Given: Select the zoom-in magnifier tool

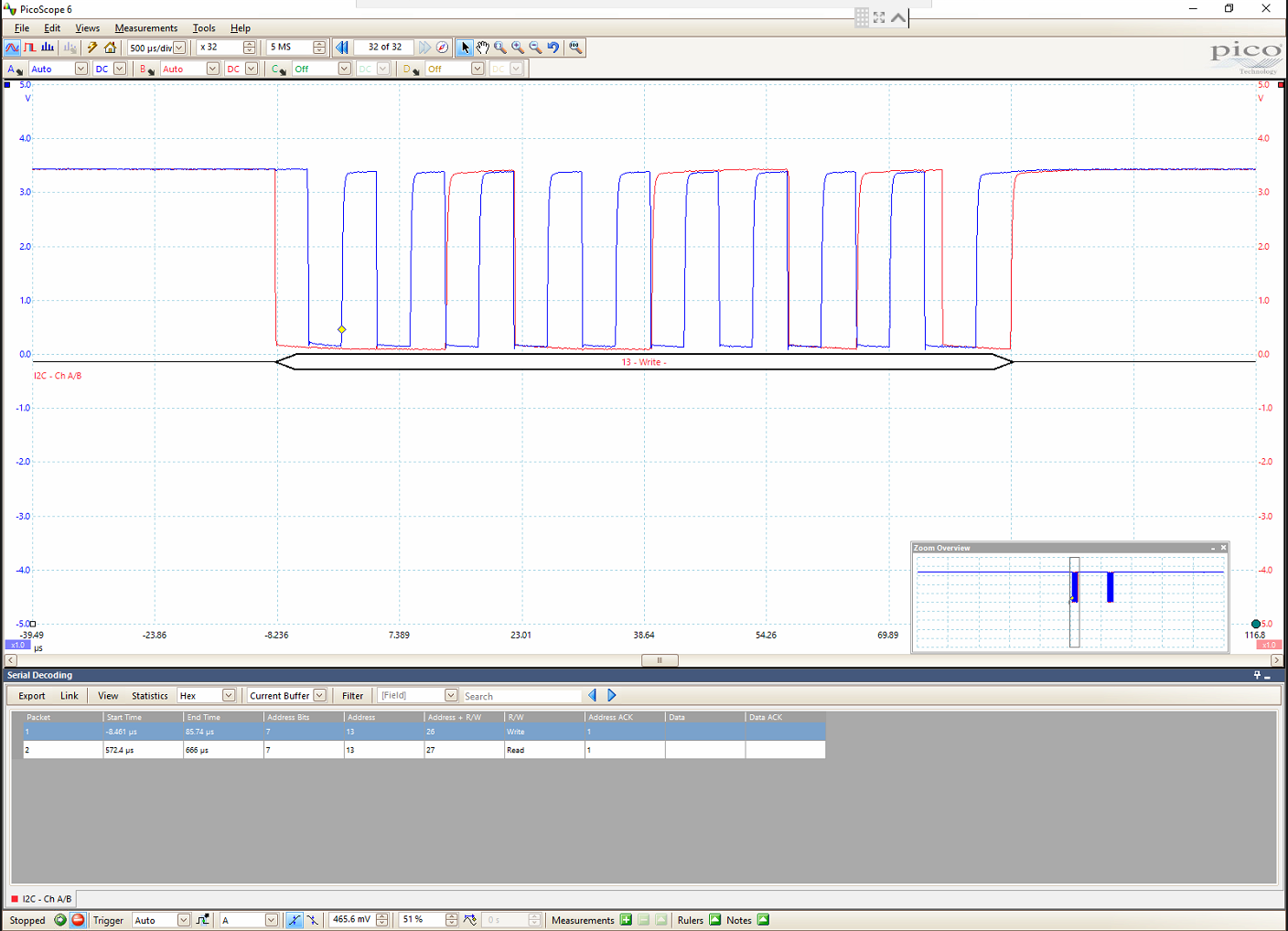Looking at the screenshot, I should tap(517, 47).
